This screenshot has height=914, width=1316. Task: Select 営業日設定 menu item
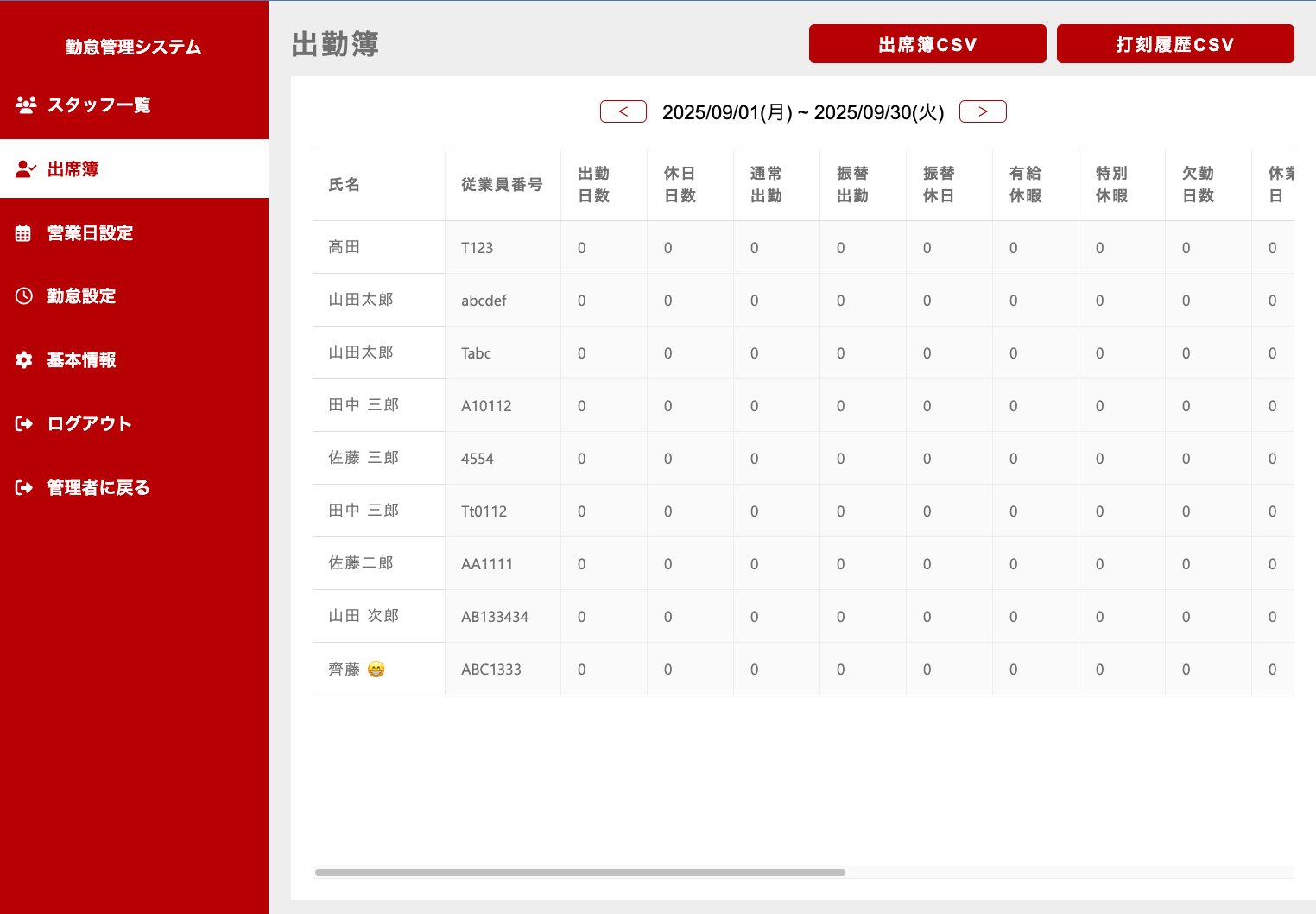point(90,233)
